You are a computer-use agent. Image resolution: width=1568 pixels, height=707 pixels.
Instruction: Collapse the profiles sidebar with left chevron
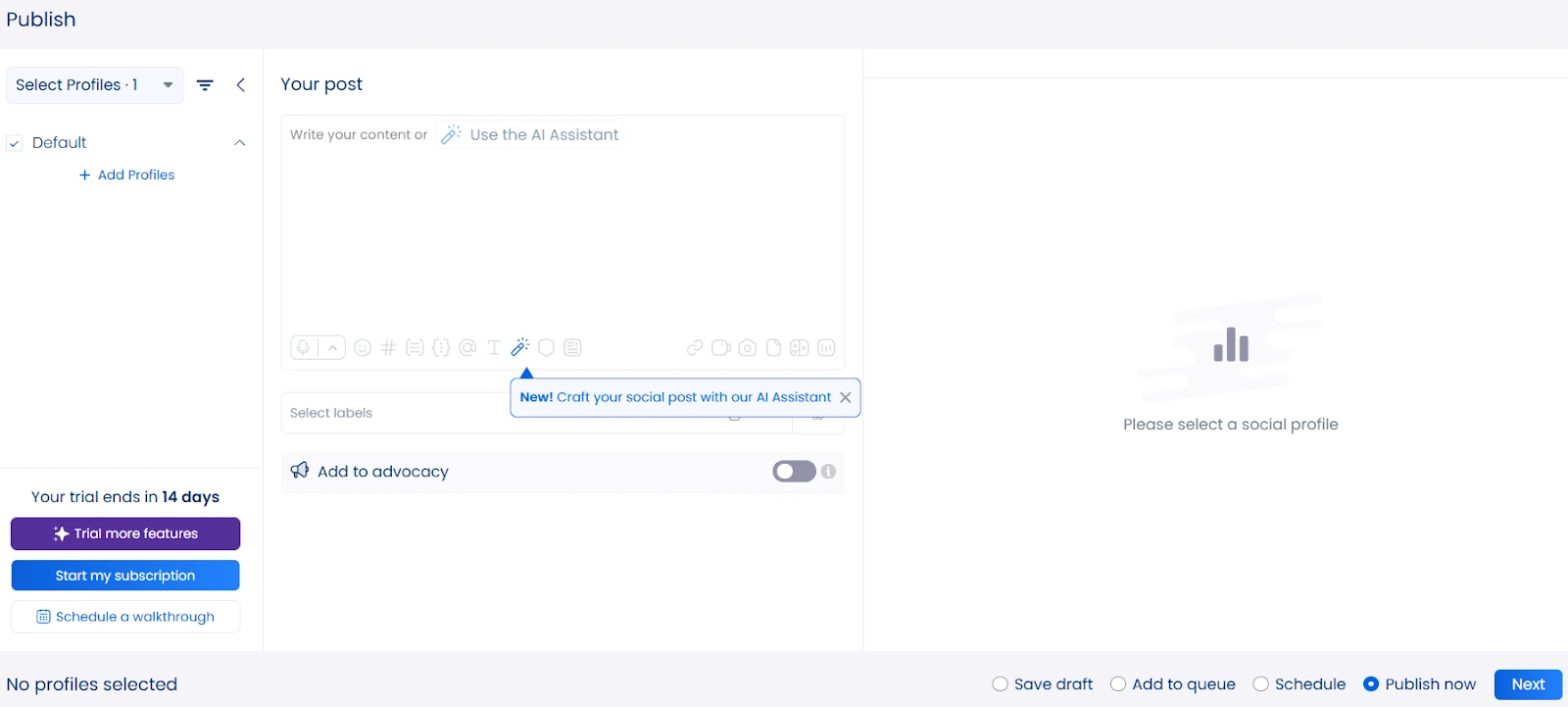click(240, 85)
